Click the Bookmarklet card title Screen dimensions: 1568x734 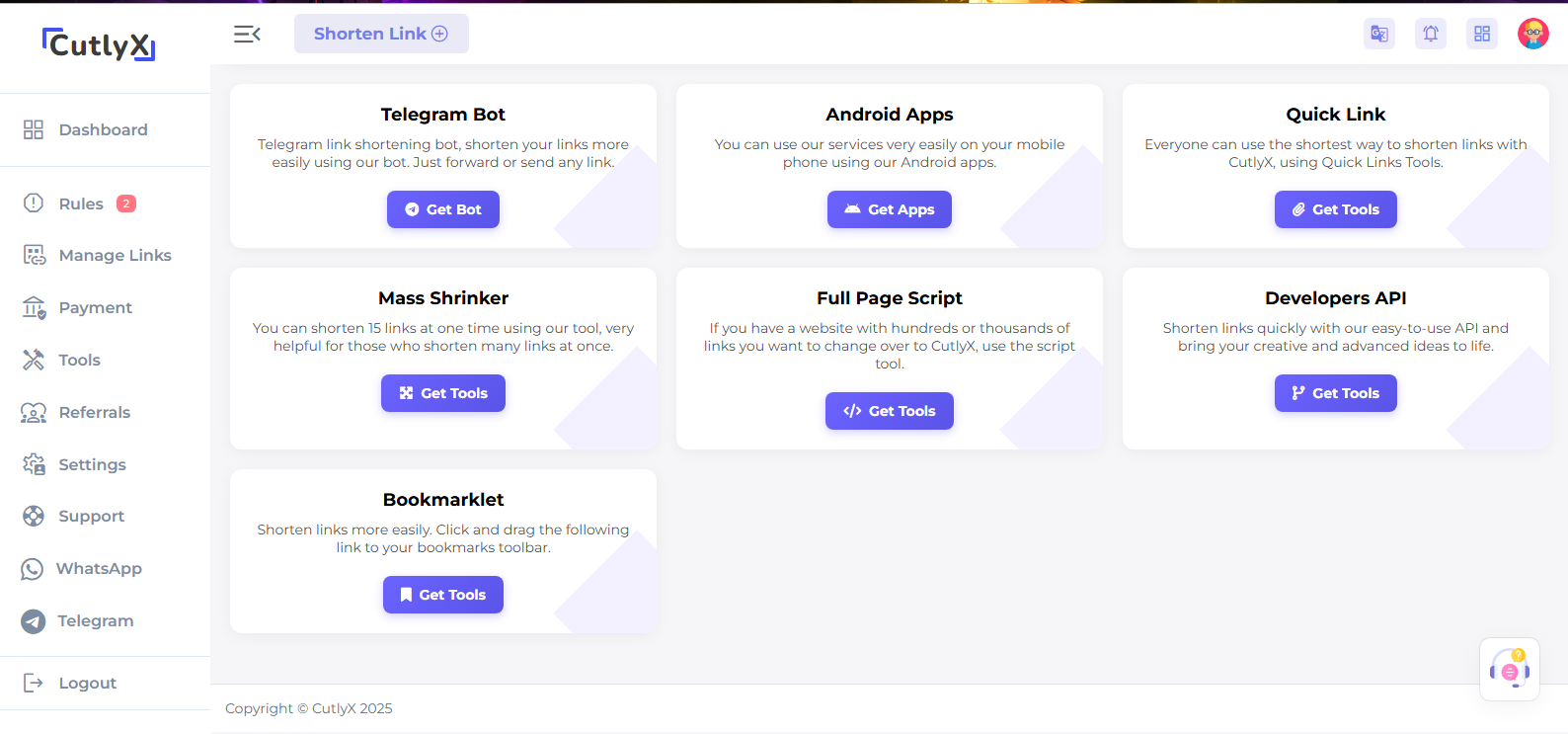[443, 500]
